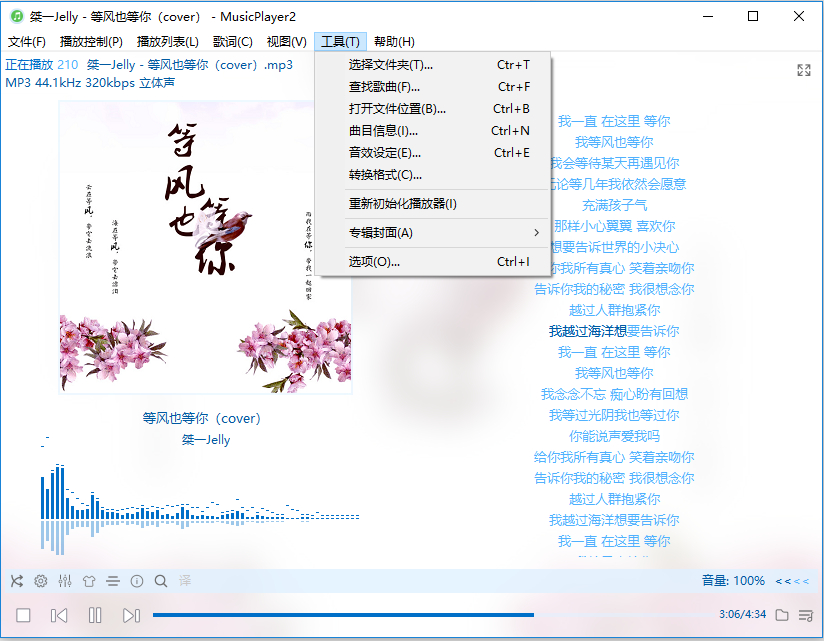The width and height of the screenshot is (824, 641).
Task: Click the playback progress bar
Action: [x=434, y=615]
